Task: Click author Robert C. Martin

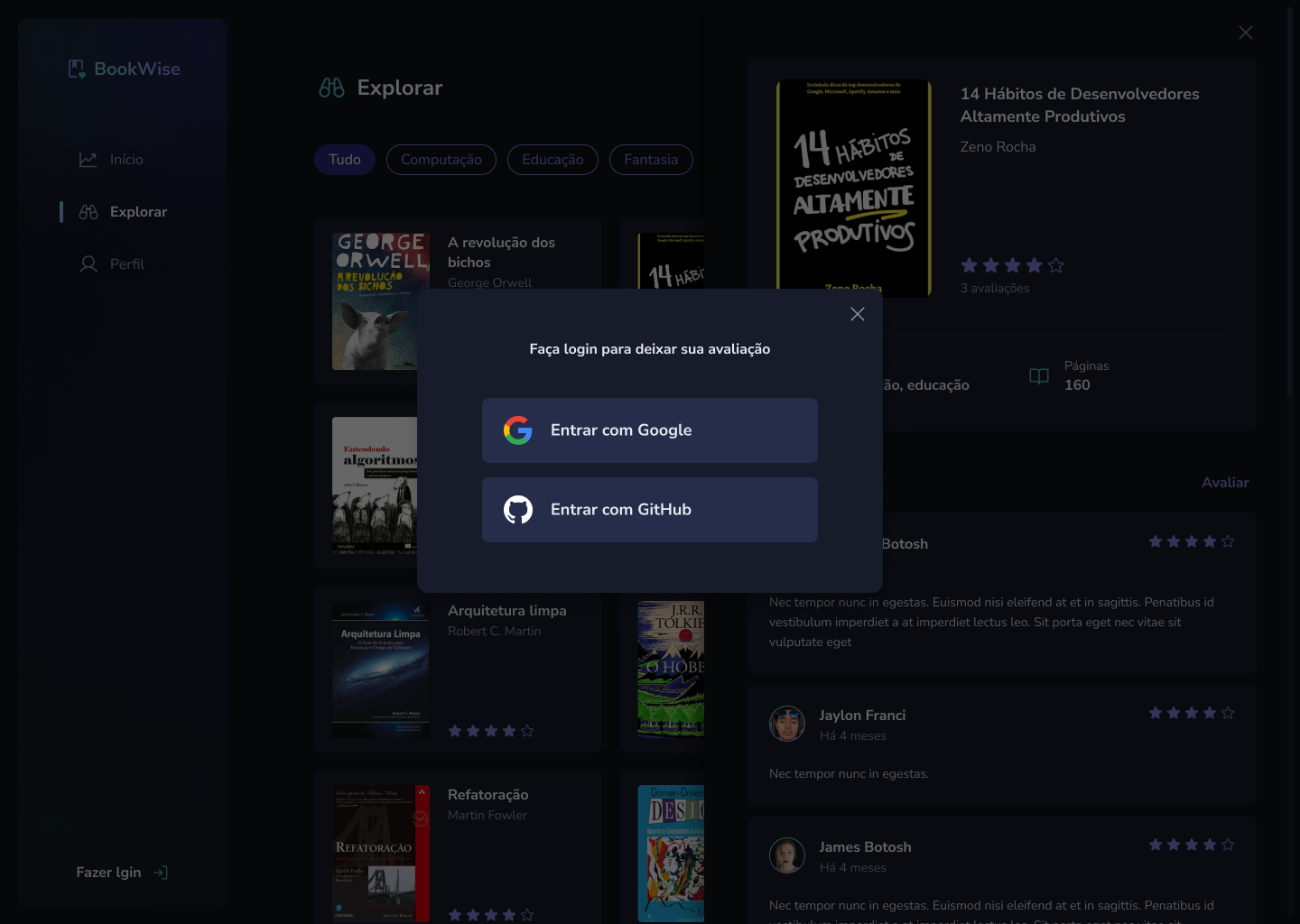Action: [x=495, y=632]
